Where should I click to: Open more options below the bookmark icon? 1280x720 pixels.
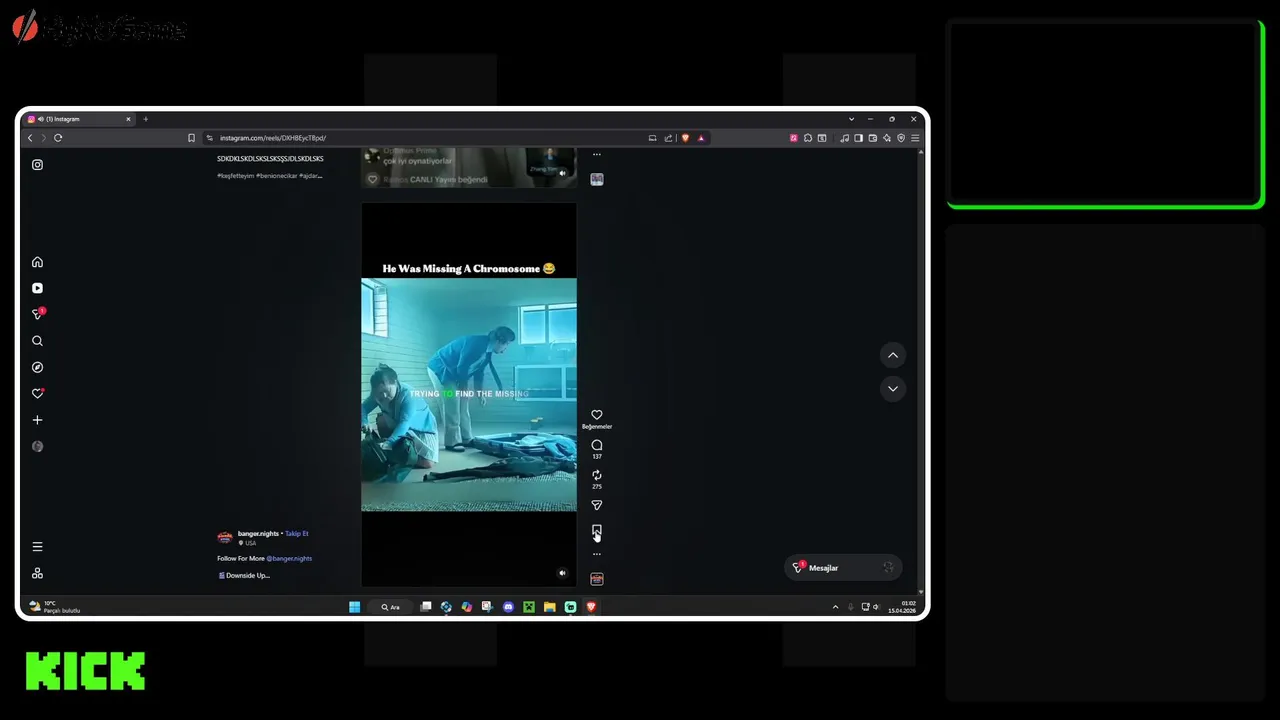coord(597,554)
